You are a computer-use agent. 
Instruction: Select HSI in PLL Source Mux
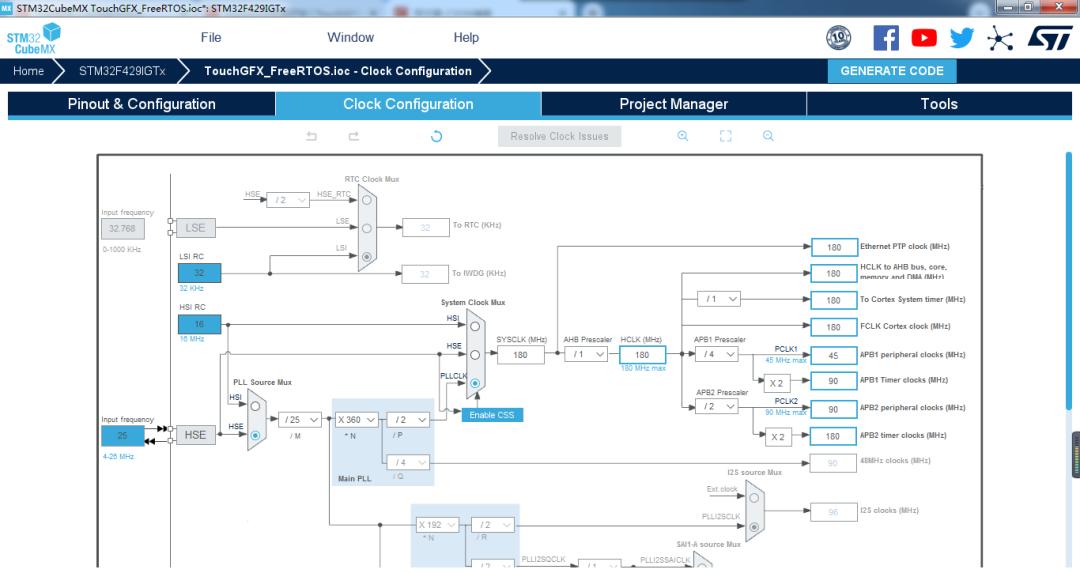pos(255,406)
